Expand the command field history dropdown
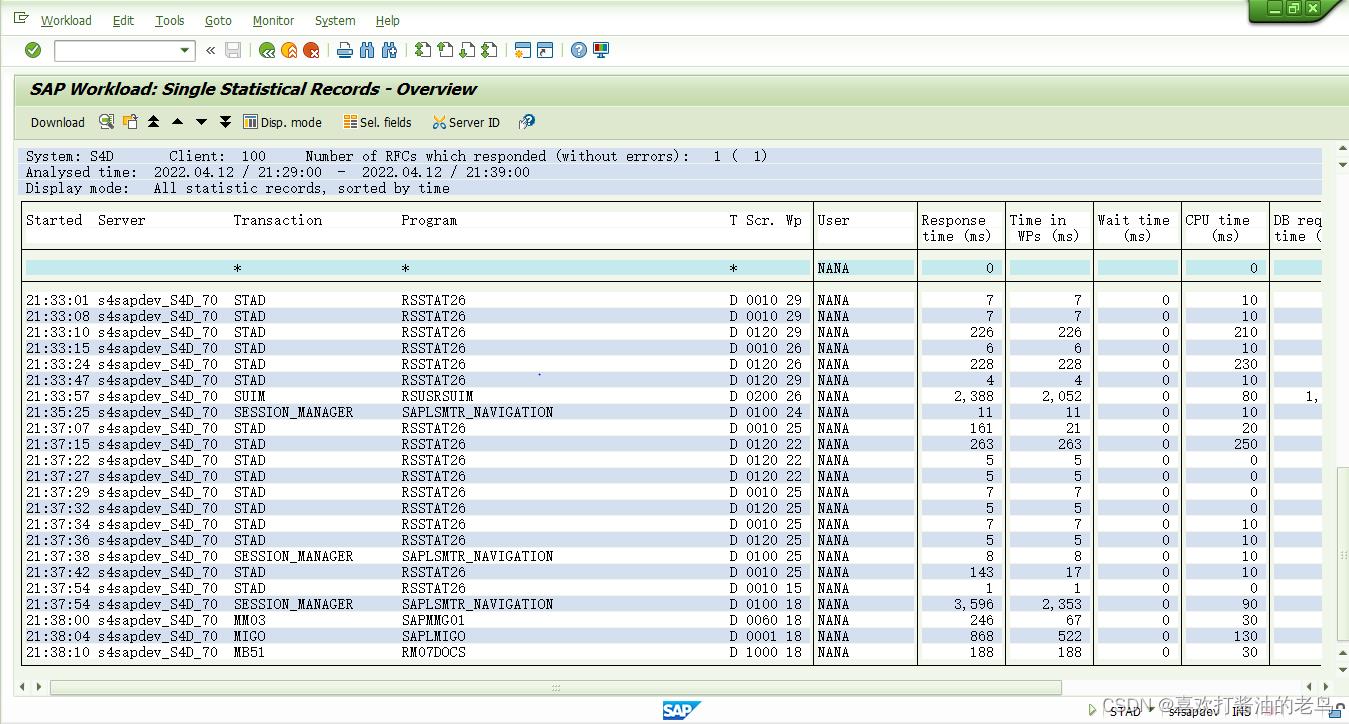The width and height of the screenshot is (1349, 724). [185, 50]
